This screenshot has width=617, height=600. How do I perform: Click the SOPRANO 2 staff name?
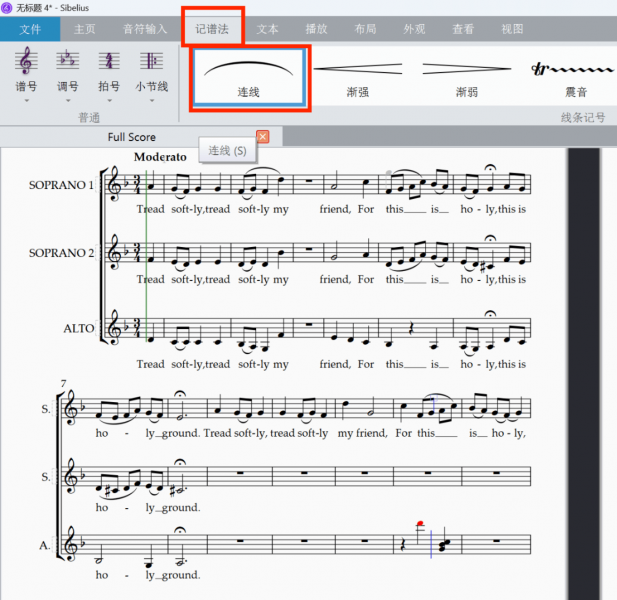pyautogui.click(x=61, y=253)
